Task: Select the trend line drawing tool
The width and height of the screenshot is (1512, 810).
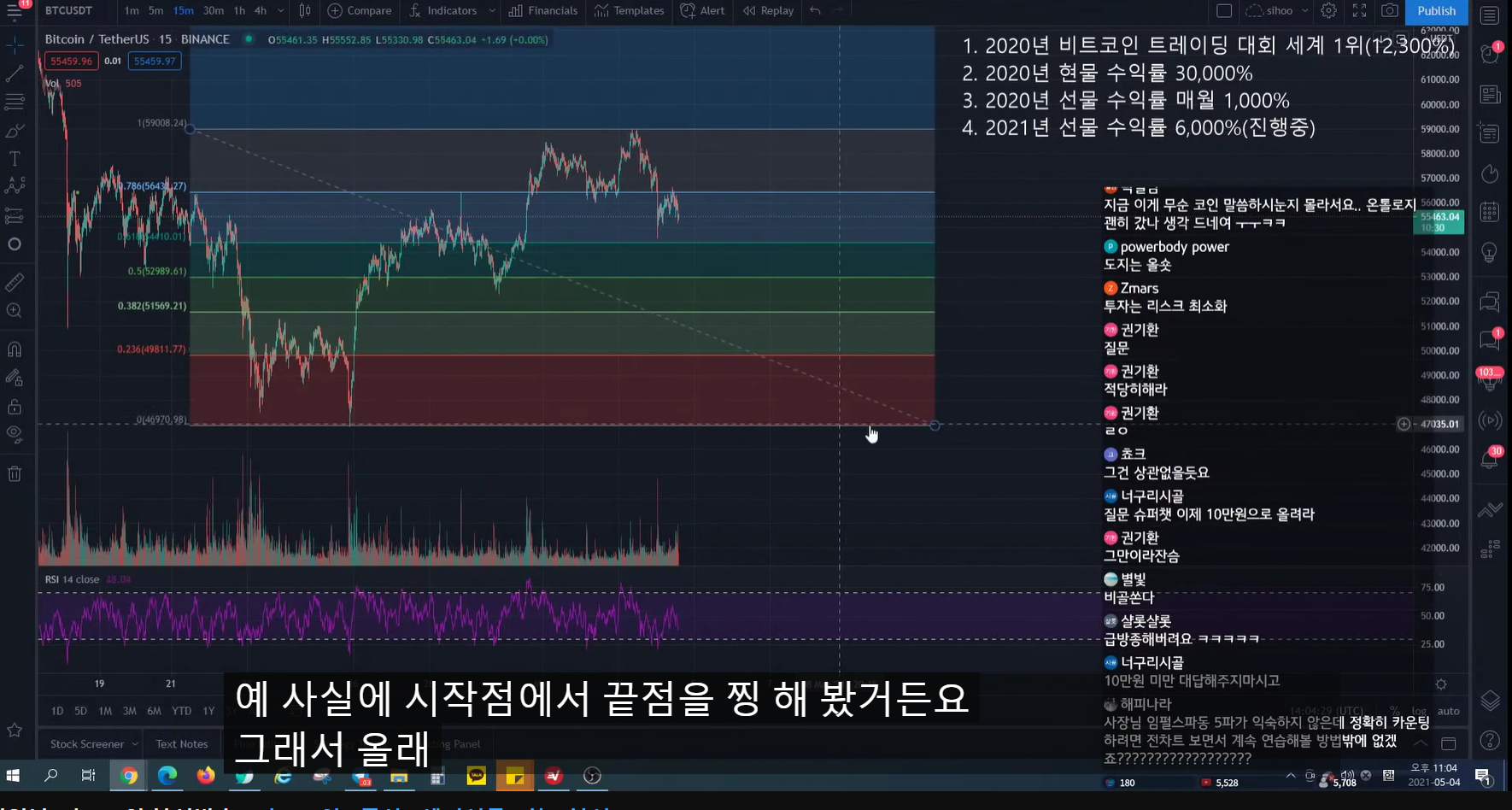Action: pyautogui.click(x=15, y=73)
